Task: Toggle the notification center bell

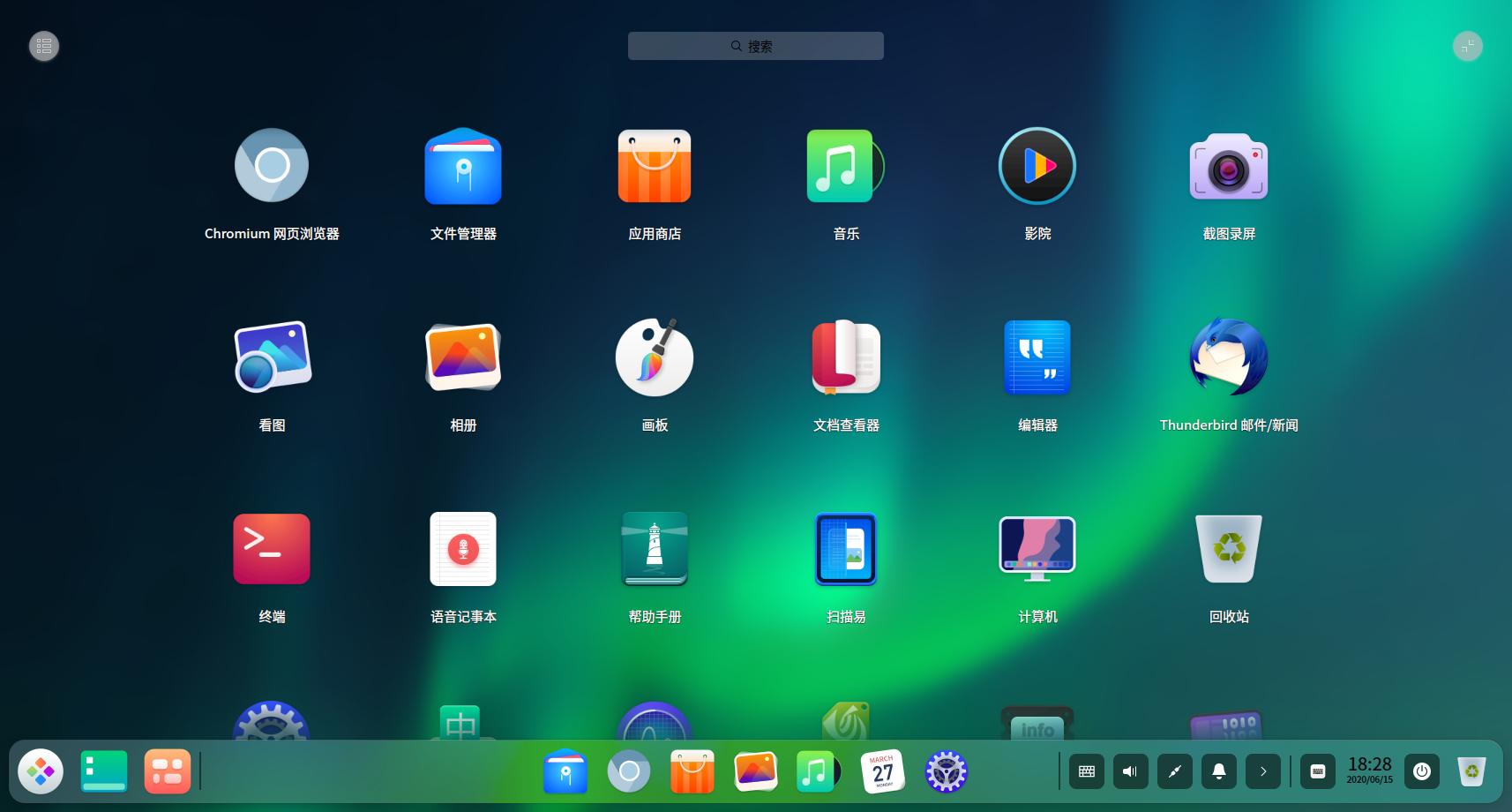Action: pos(1218,771)
